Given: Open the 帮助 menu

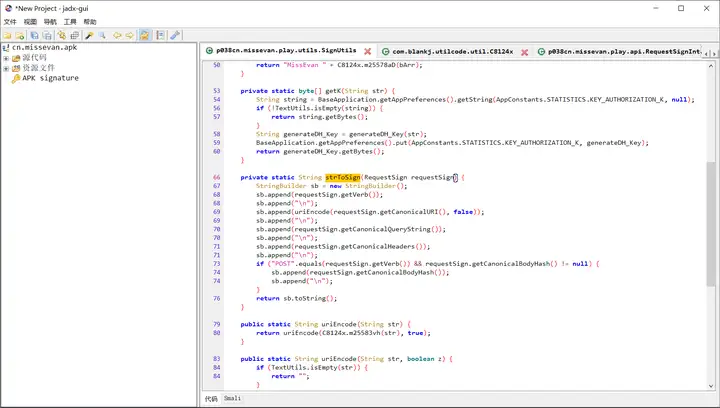Looking at the screenshot, I should coord(90,22).
